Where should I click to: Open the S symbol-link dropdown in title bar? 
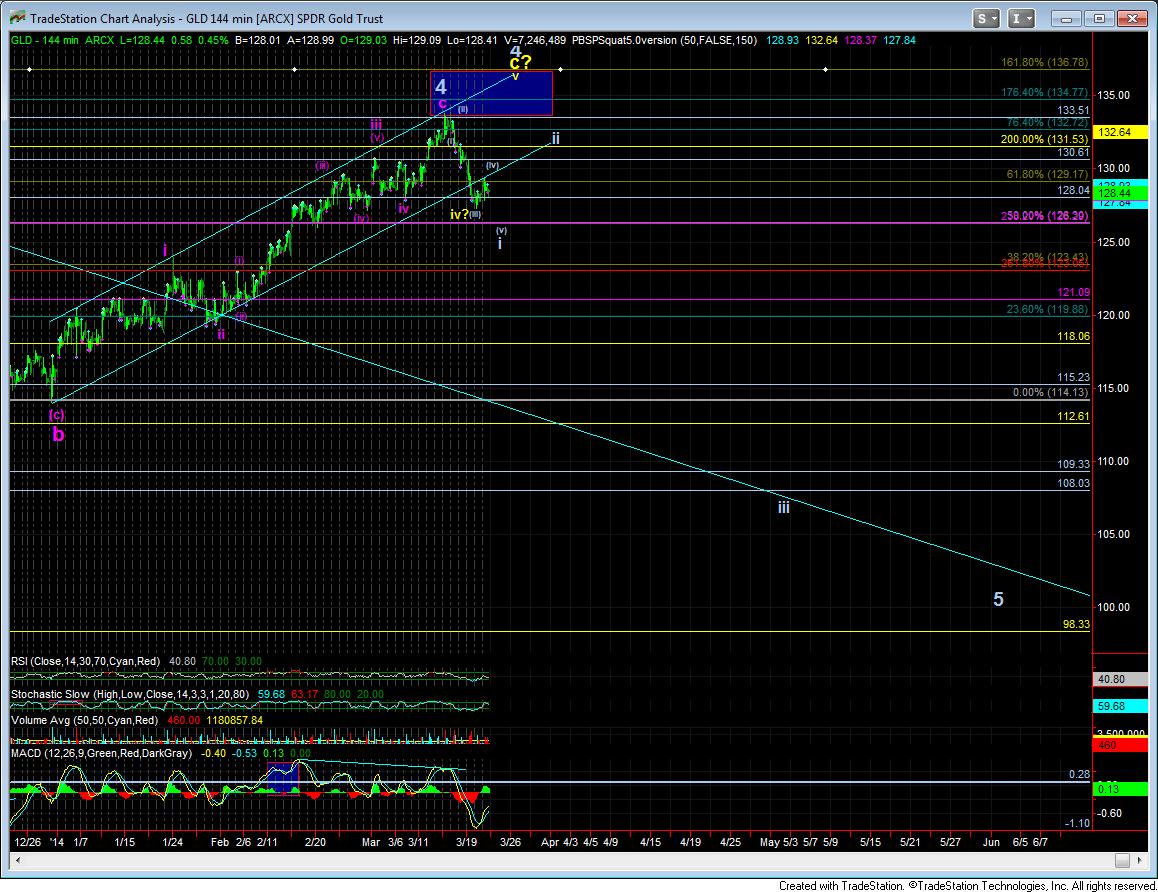[x=986, y=18]
